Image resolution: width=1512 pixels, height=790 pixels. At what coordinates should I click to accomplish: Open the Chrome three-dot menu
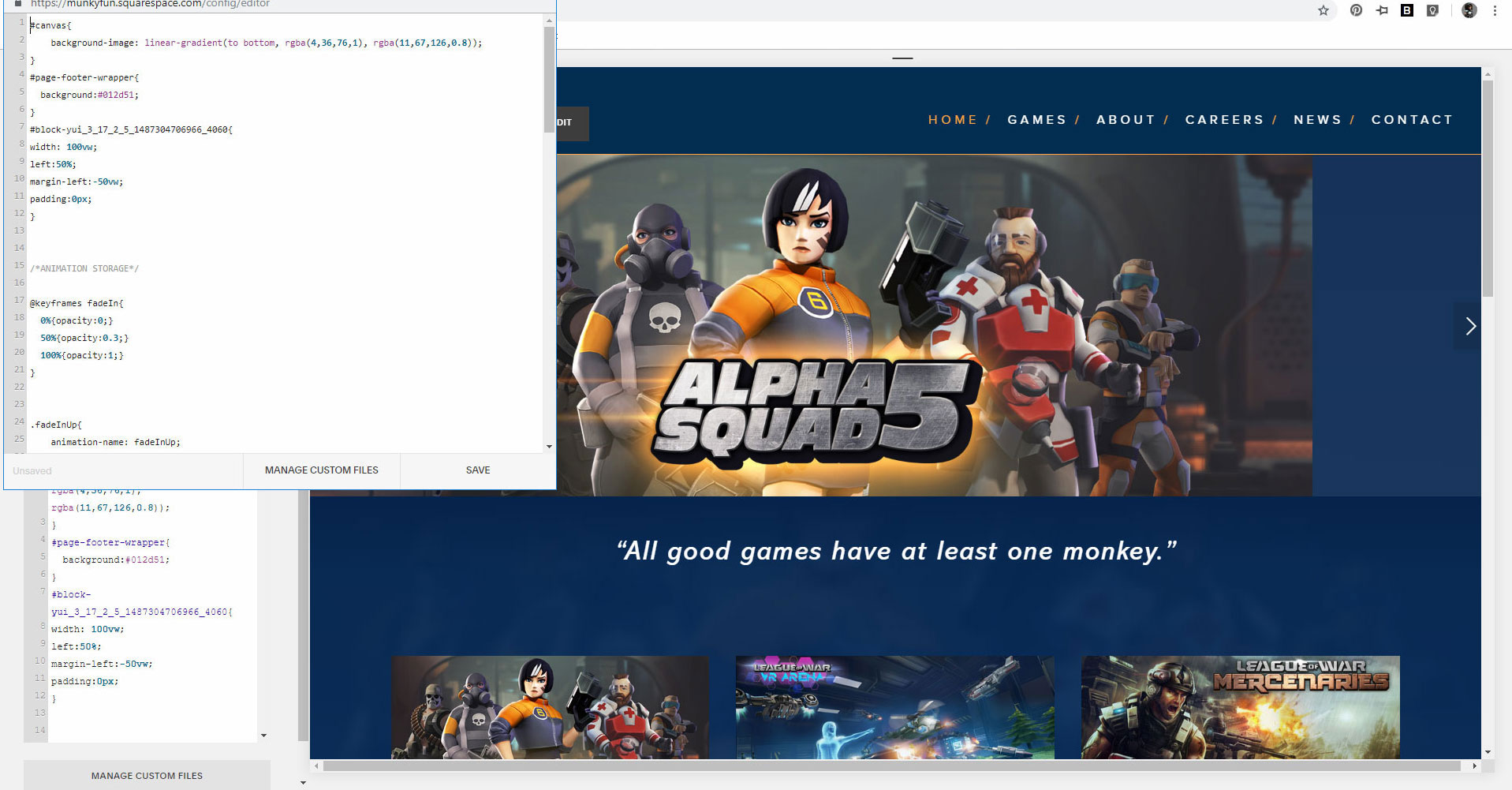click(x=1495, y=10)
